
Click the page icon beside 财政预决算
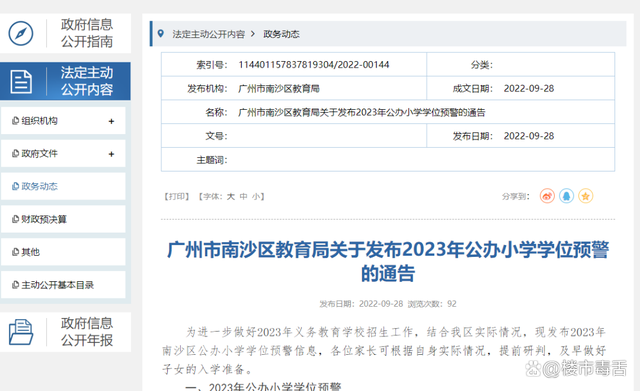16,219
